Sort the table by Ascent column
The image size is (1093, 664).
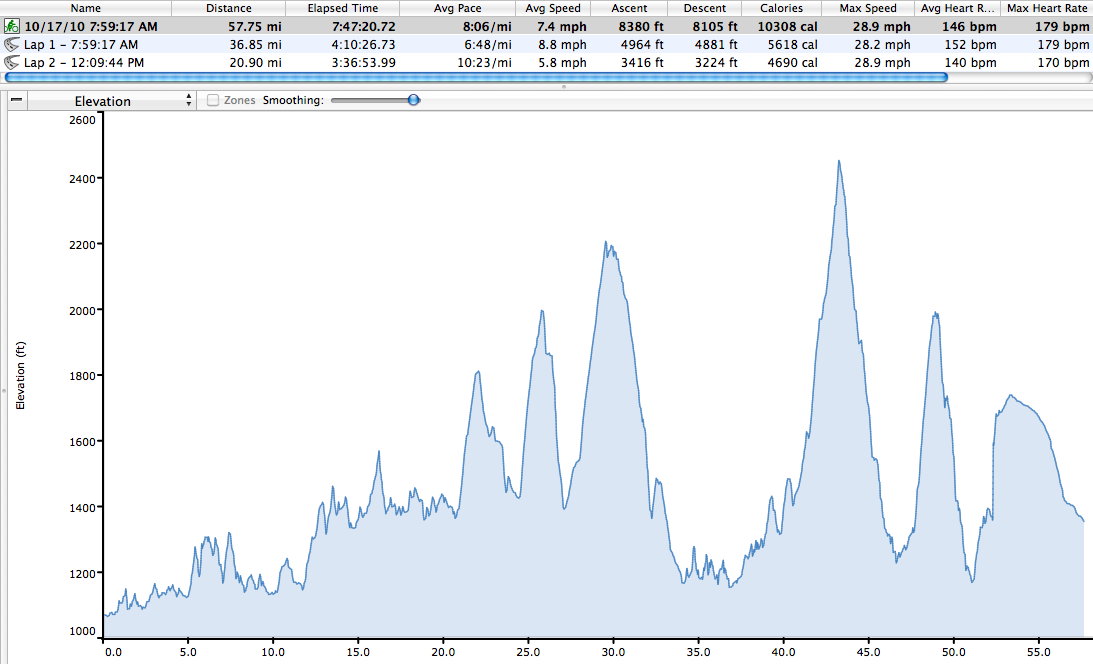pyautogui.click(x=629, y=8)
